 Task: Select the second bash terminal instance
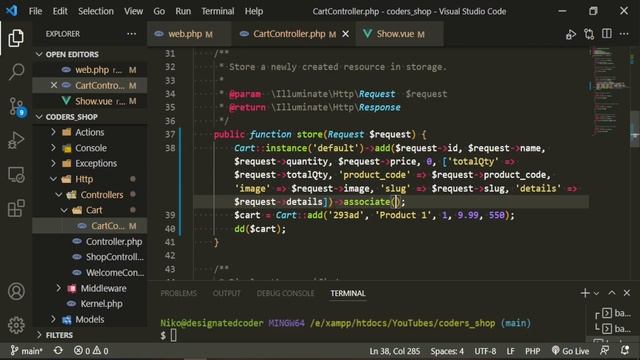tap(616, 329)
